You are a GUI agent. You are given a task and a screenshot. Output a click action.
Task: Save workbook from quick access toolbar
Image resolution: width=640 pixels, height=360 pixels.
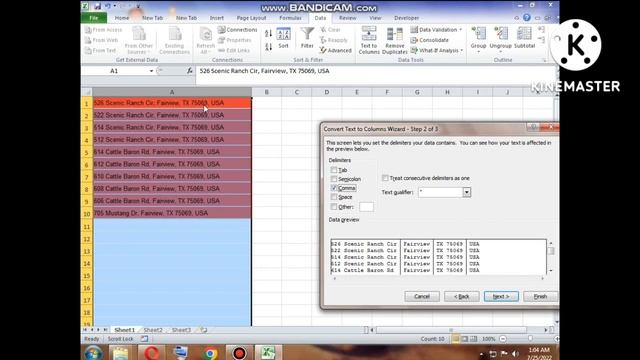pyautogui.click(x=97, y=6)
